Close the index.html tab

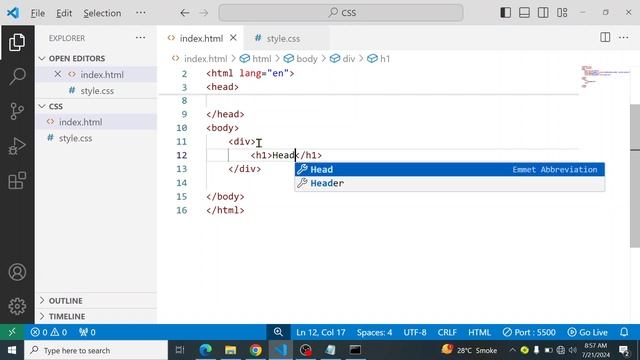point(233,38)
